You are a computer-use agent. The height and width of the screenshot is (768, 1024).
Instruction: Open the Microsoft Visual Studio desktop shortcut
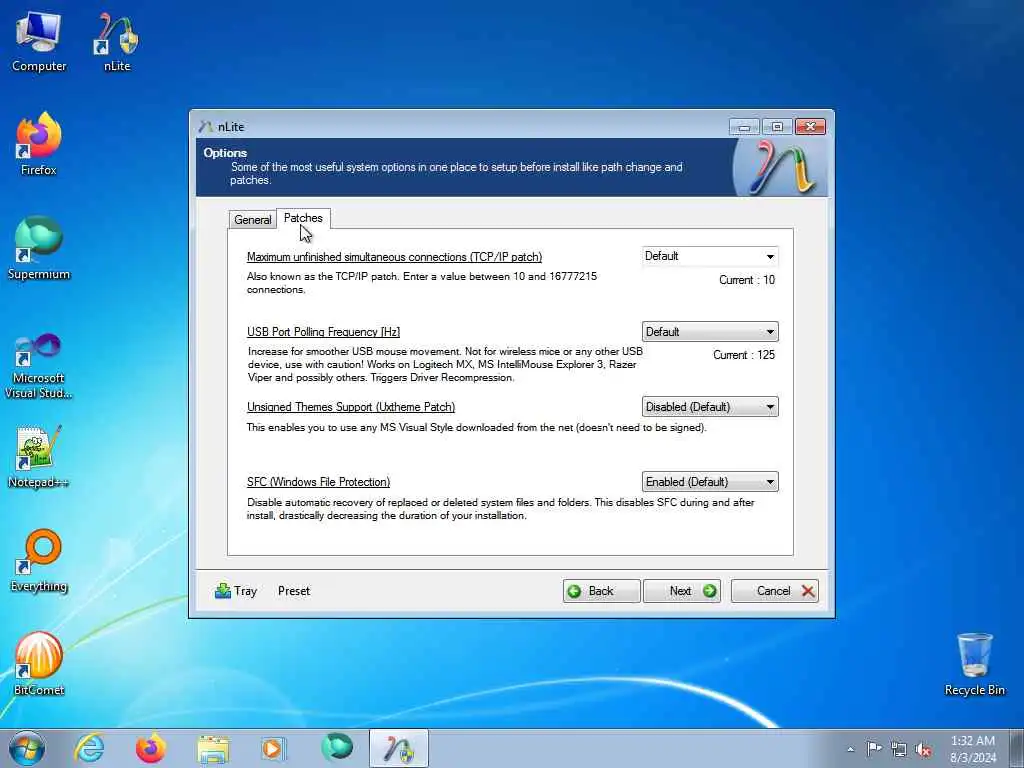tap(39, 365)
